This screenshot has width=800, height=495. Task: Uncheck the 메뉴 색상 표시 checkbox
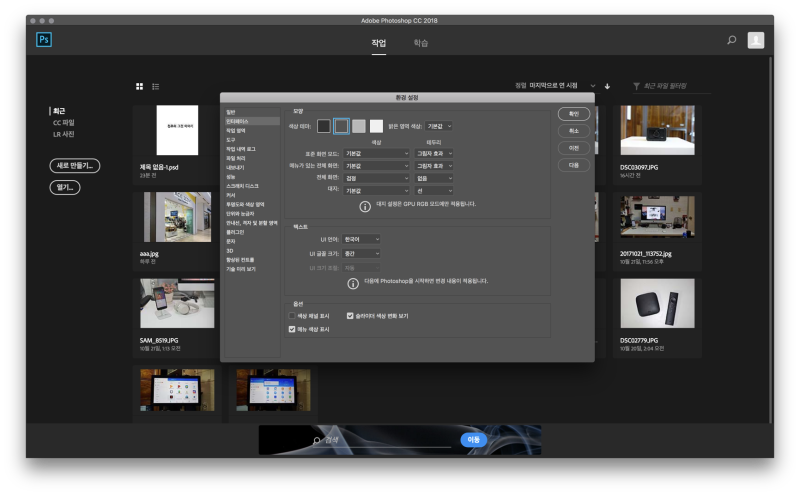[x=292, y=329]
